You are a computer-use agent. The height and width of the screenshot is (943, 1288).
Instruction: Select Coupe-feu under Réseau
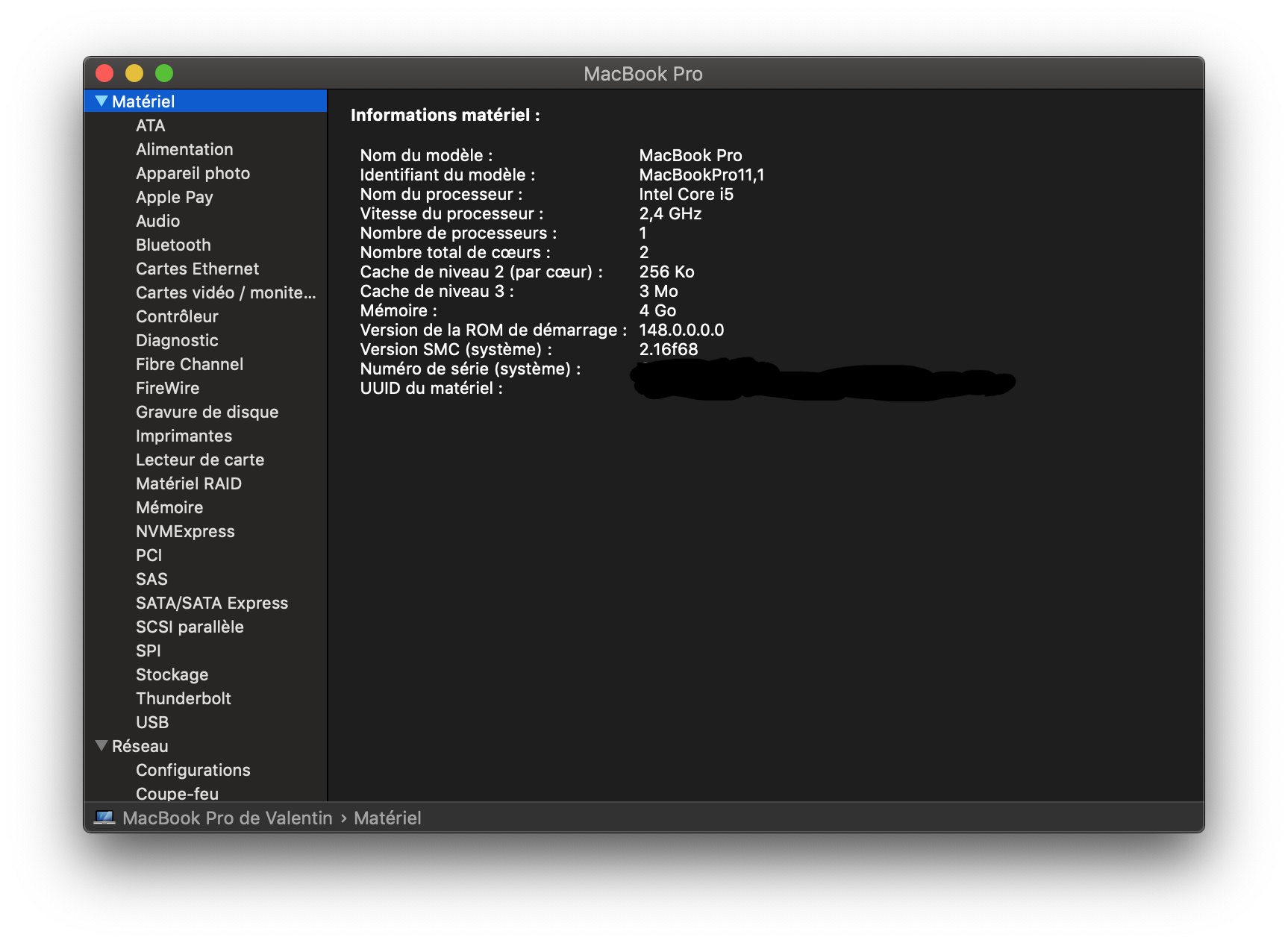[178, 794]
